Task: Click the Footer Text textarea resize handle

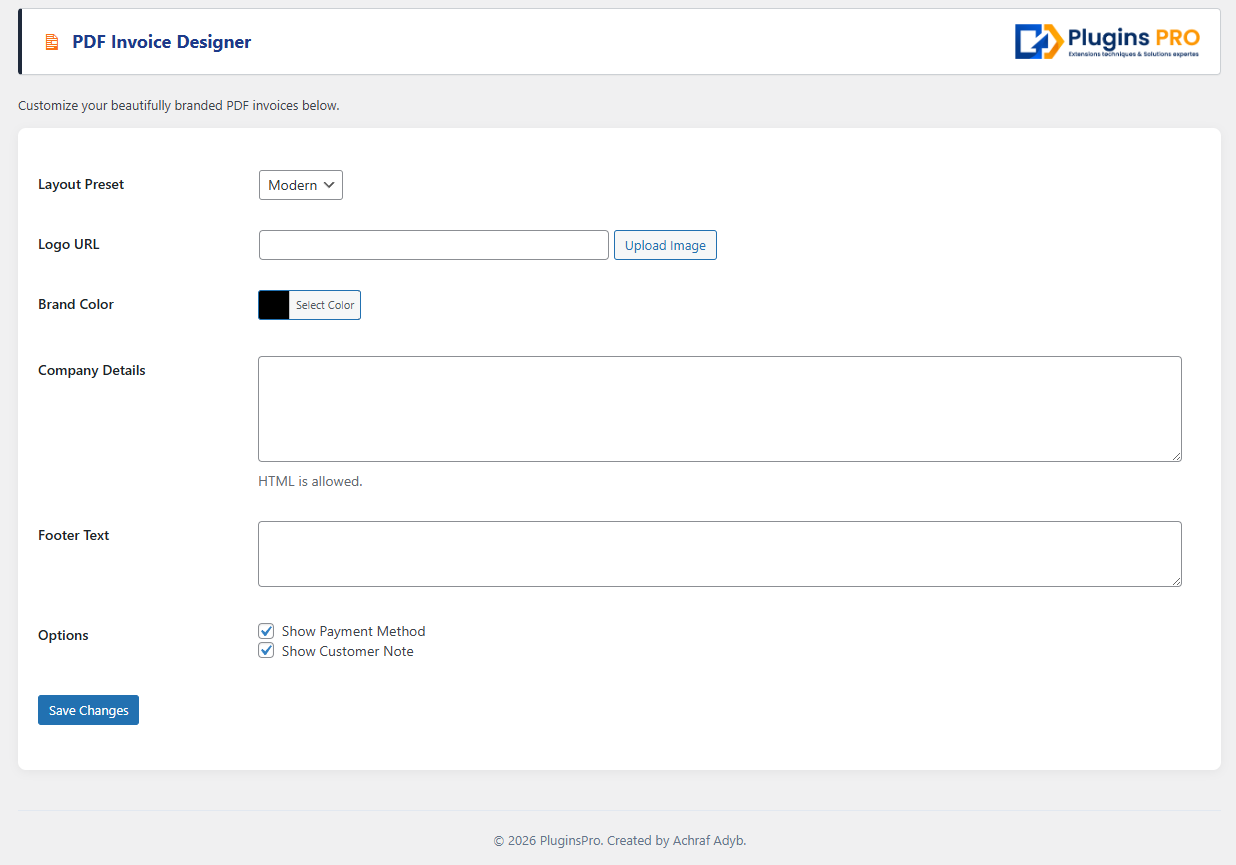Action: click(x=1175, y=580)
